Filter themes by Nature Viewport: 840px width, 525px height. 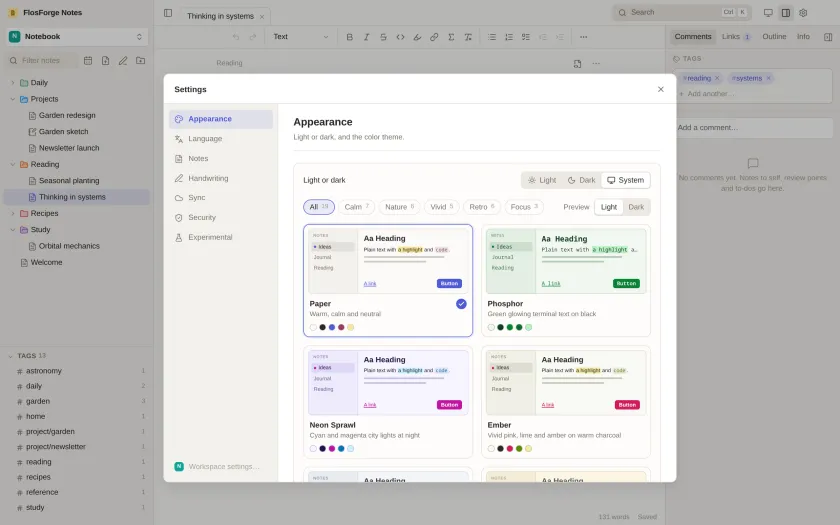click(400, 207)
